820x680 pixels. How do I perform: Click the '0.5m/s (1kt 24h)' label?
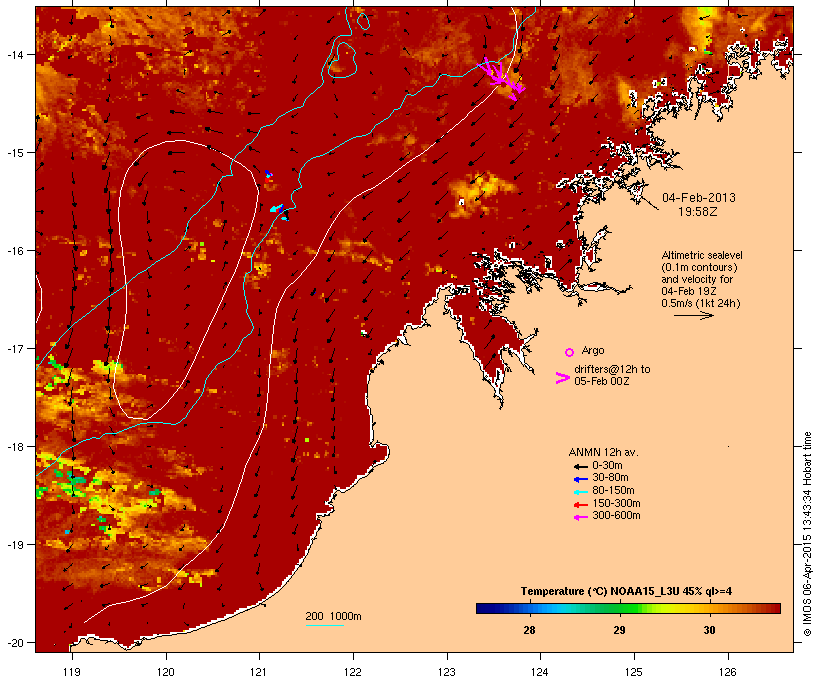pos(701,303)
